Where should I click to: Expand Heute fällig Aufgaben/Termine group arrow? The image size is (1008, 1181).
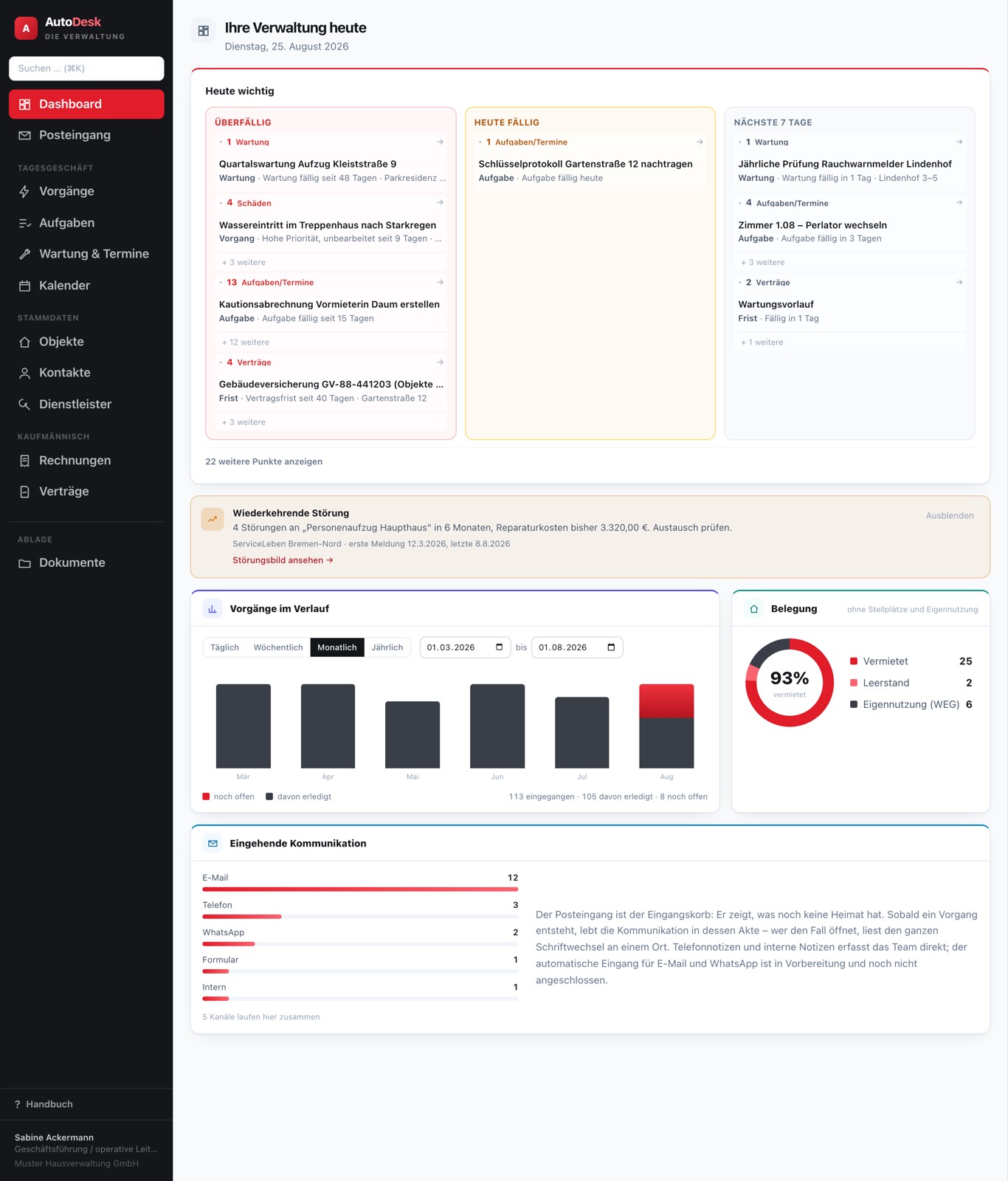(700, 142)
